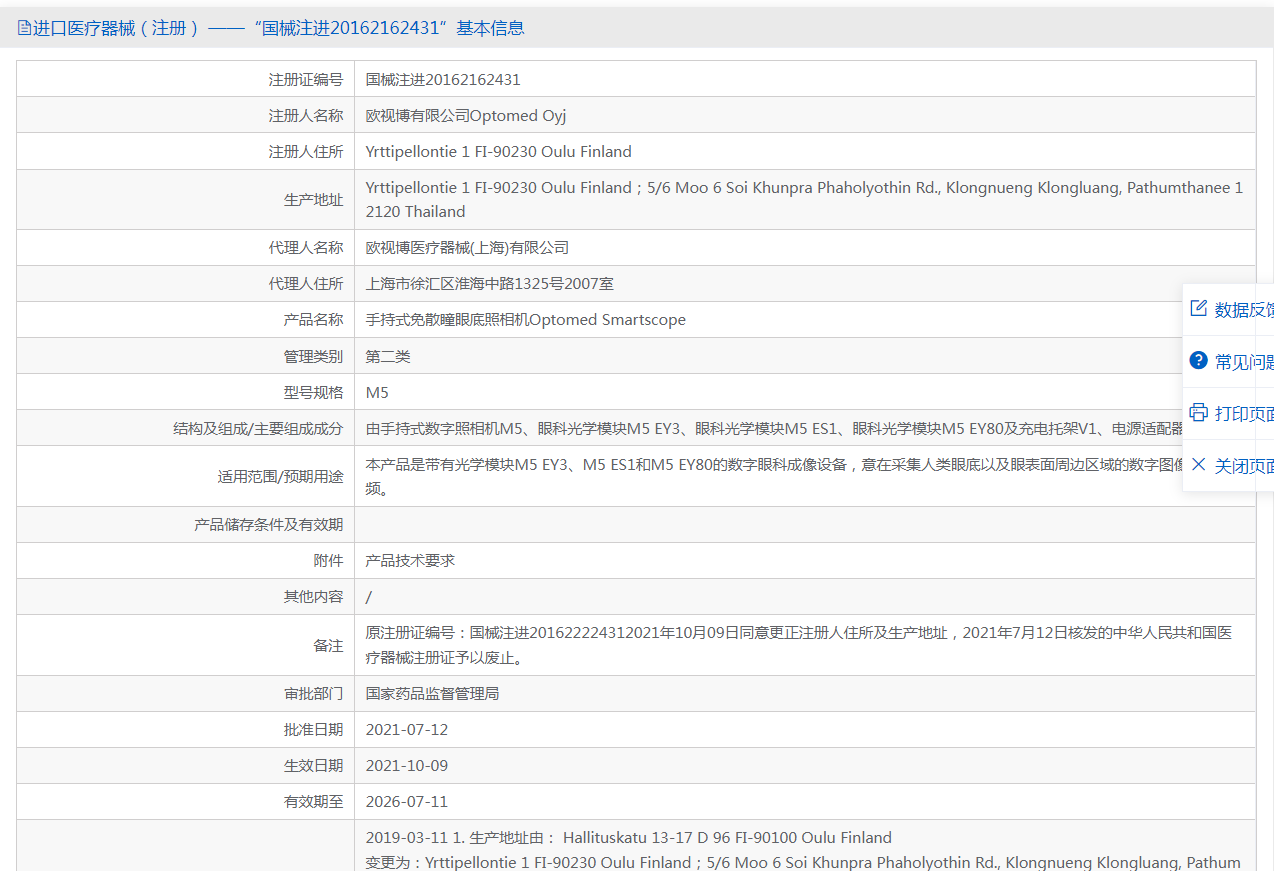Click expiry date 2026-07-11
This screenshot has height=871, width=1274.
click(407, 802)
